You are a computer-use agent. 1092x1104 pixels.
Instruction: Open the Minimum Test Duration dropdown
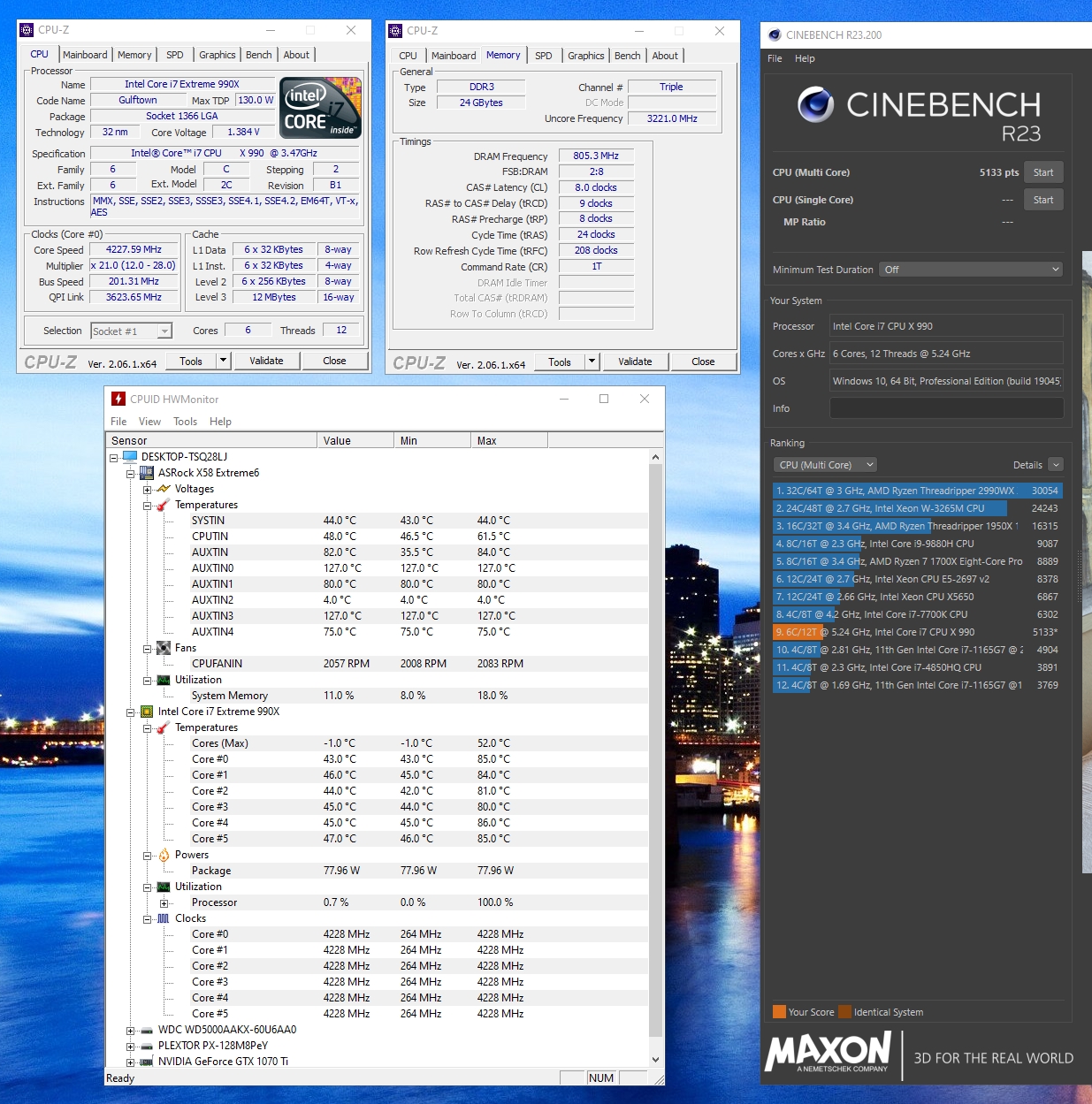[x=971, y=270]
